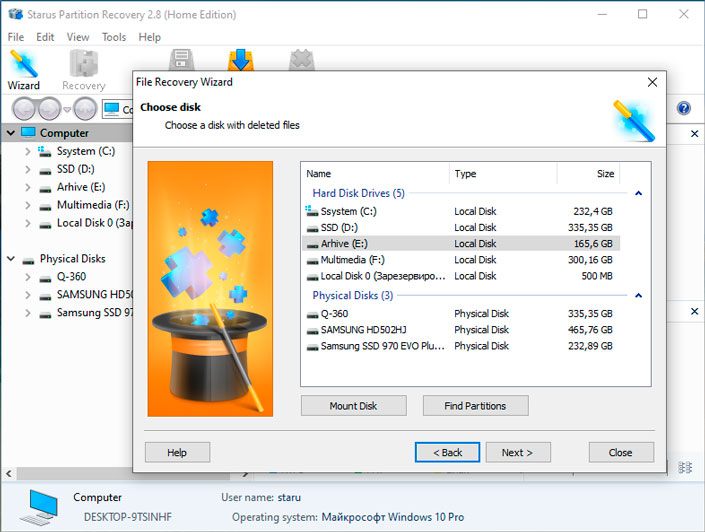Select Multimedia (F:) in disk list

point(461,259)
